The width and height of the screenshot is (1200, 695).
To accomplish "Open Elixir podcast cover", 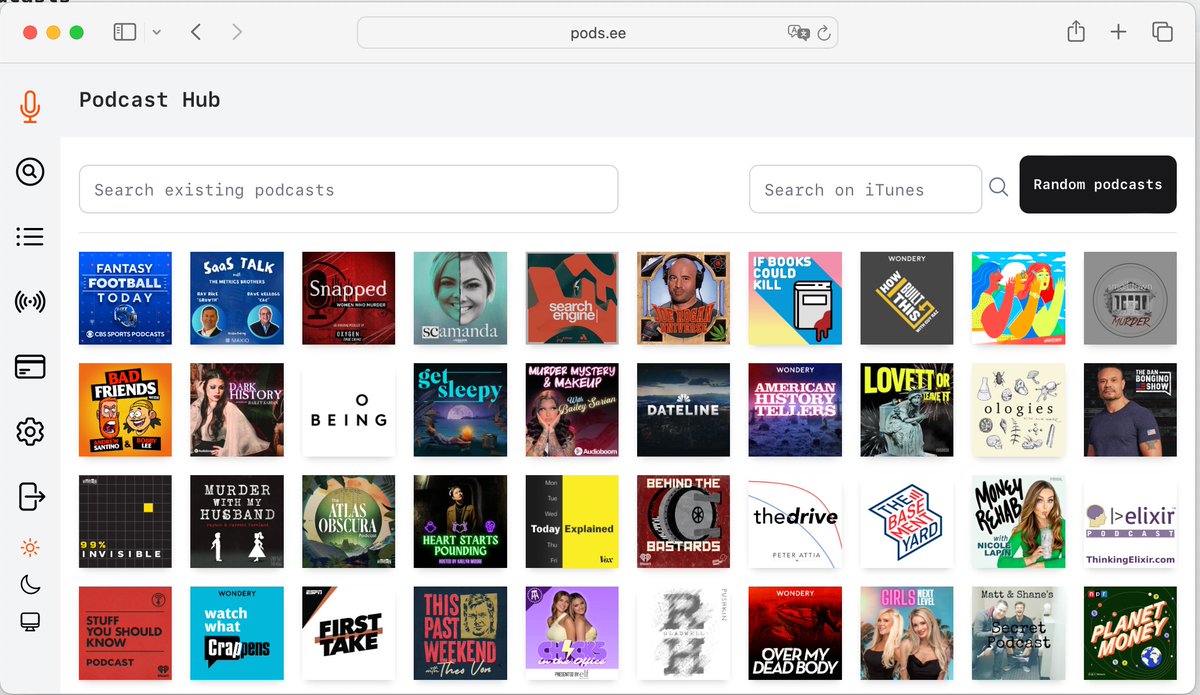I will pos(1130,522).
